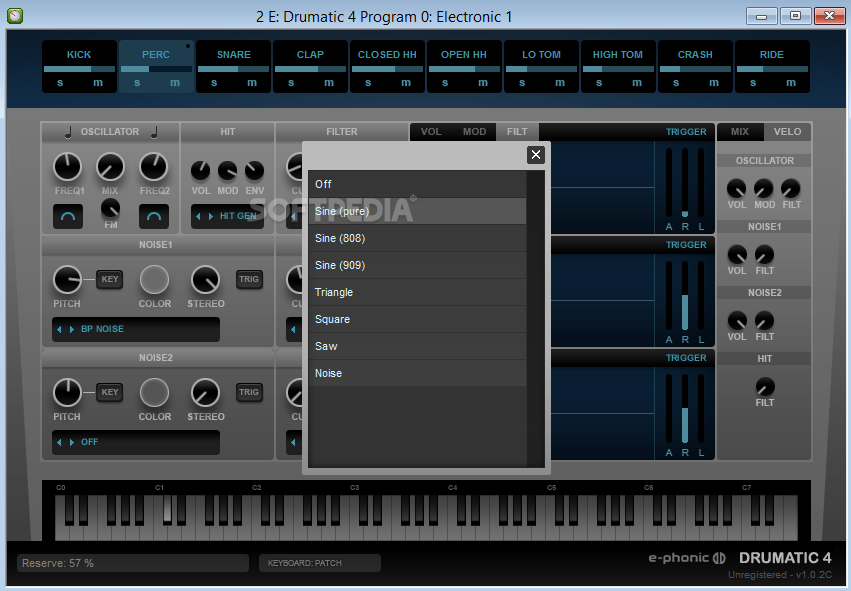Screen dimensions: 851x591
Task: Click the NOISE2 COLOR knob
Action: coord(154,392)
